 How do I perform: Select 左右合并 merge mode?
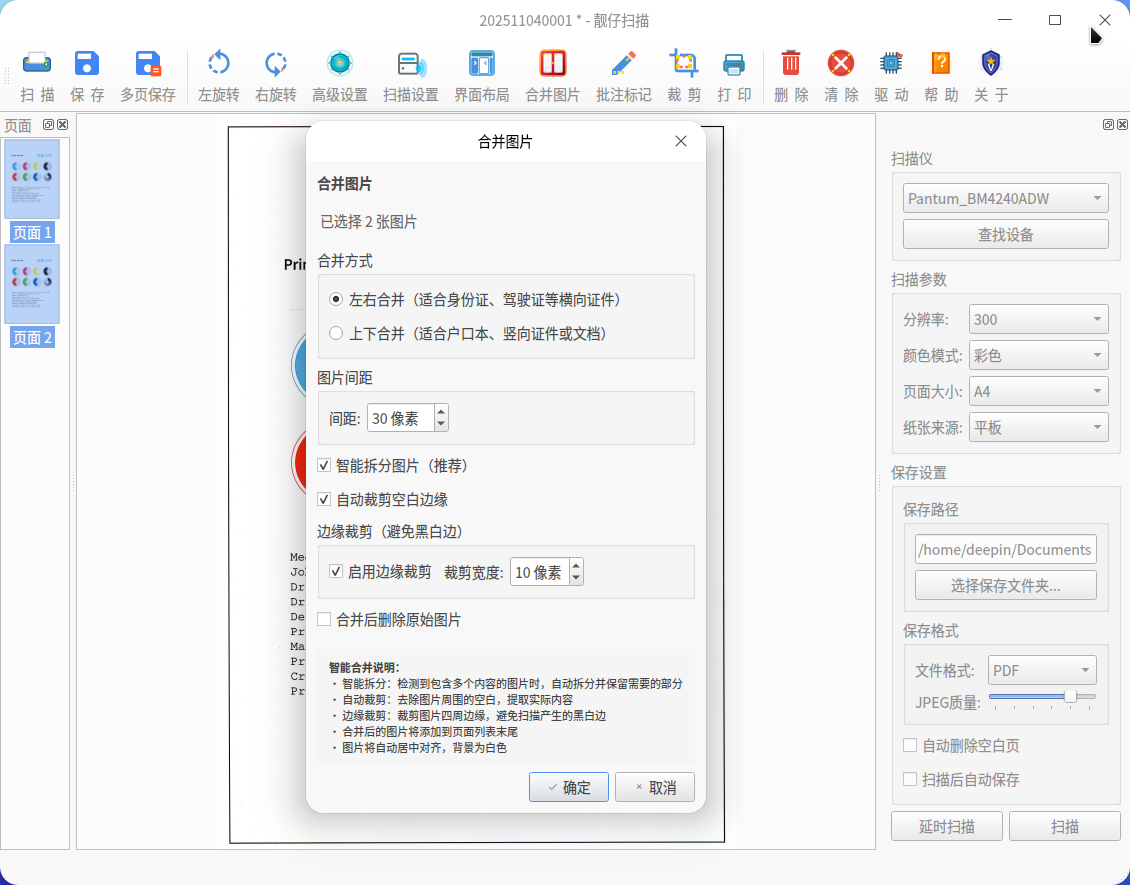[336, 299]
